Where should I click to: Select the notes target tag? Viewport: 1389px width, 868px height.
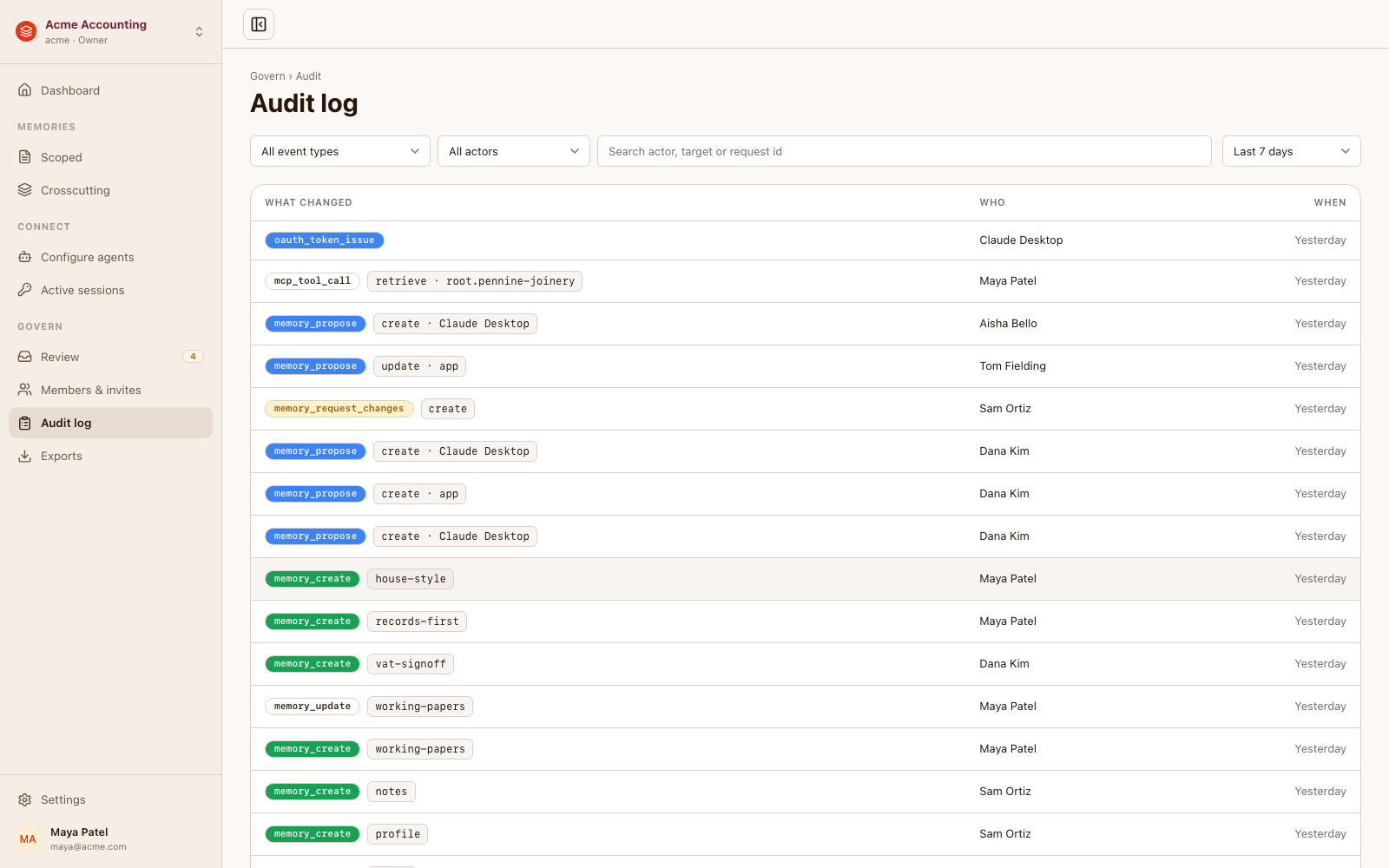pos(392,792)
